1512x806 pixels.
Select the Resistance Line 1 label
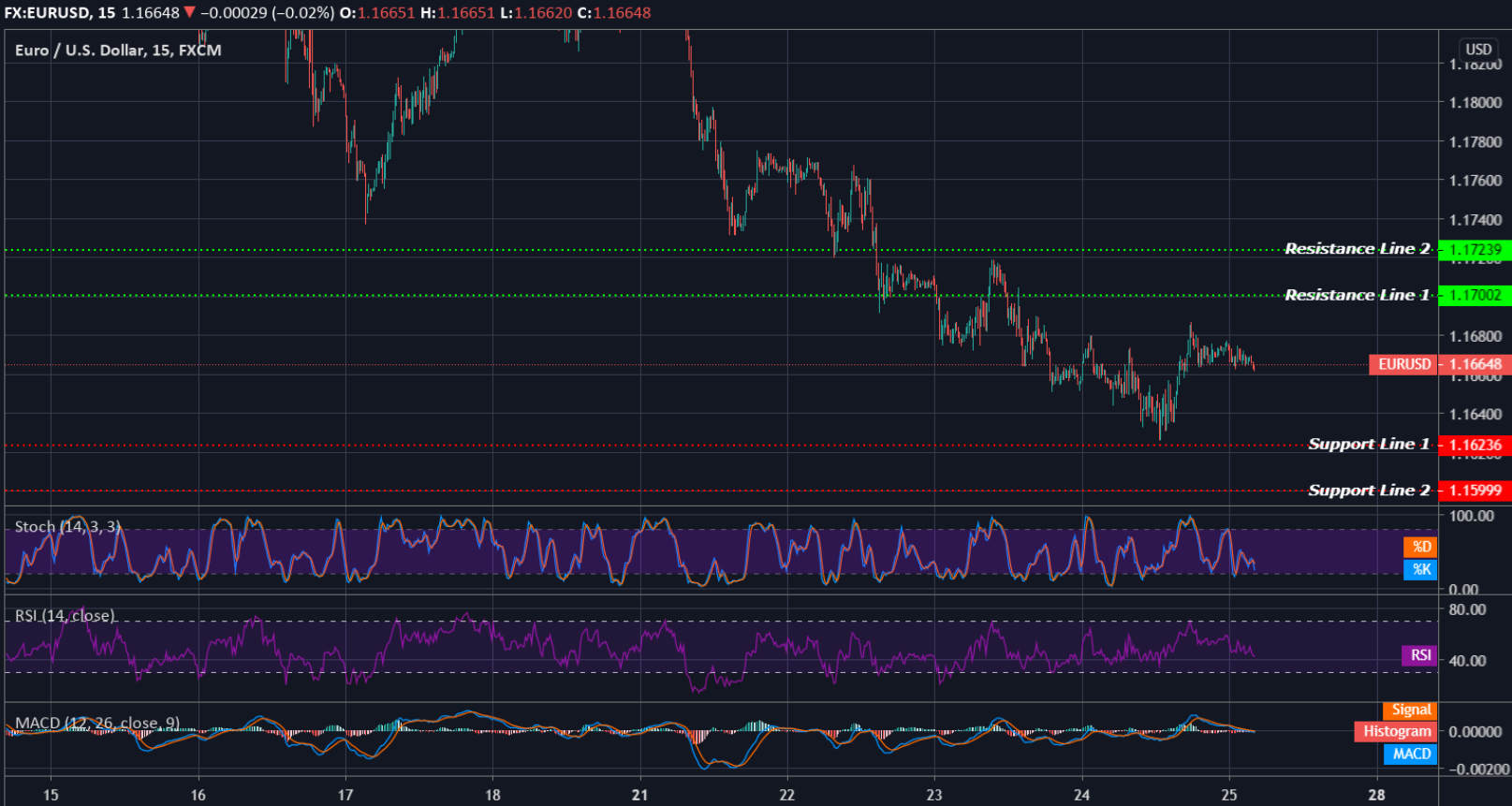pos(1358,295)
